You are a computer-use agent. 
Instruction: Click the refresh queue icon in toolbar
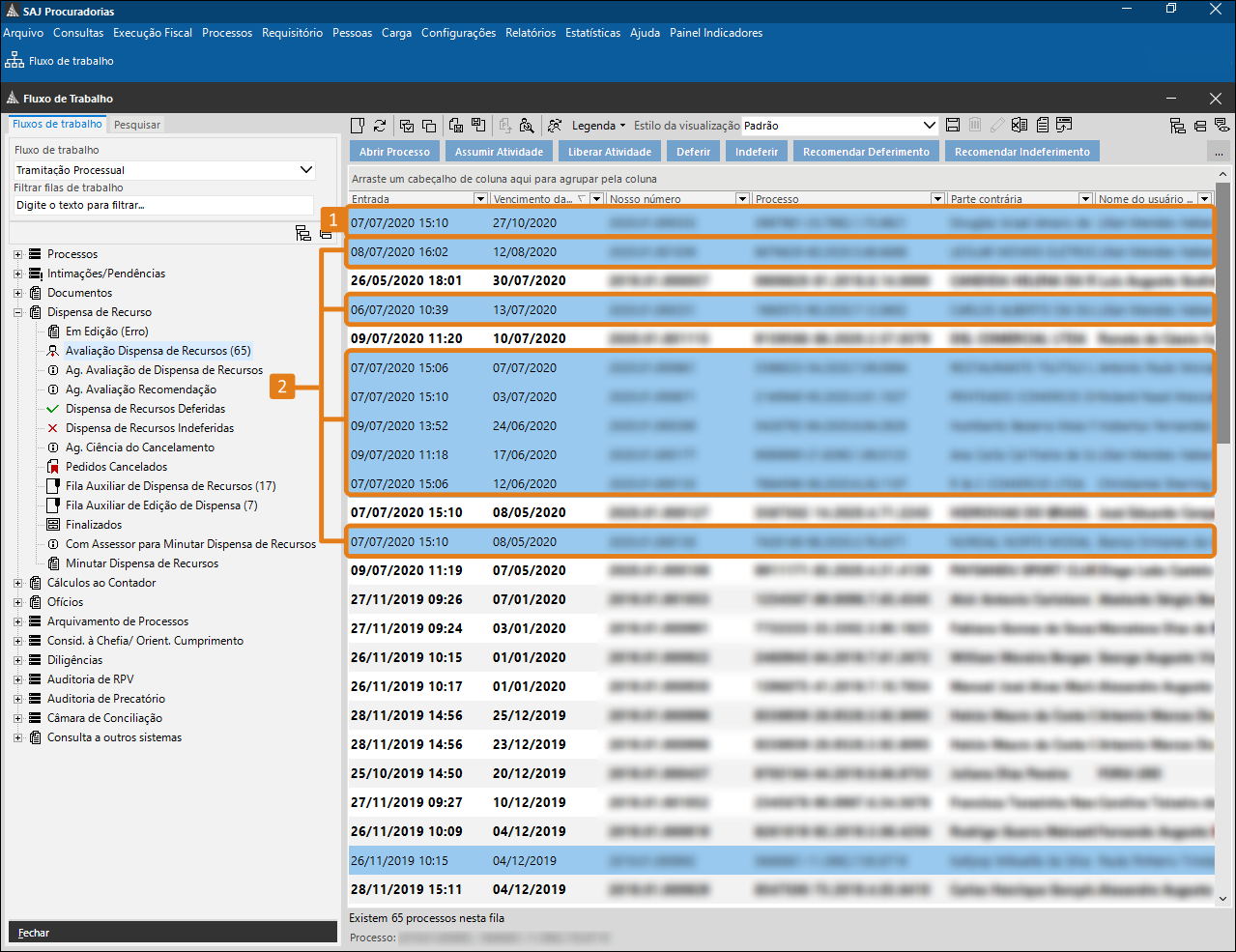[380, 126]
